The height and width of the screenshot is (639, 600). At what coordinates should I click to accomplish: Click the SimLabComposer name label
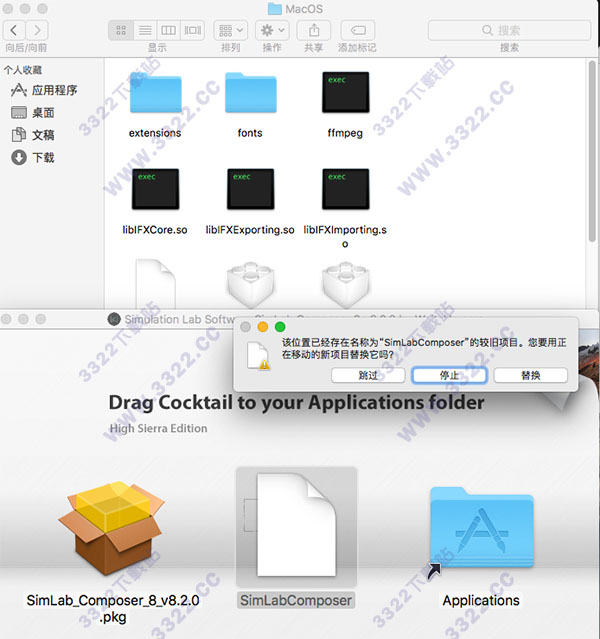[x=296, y=600]
